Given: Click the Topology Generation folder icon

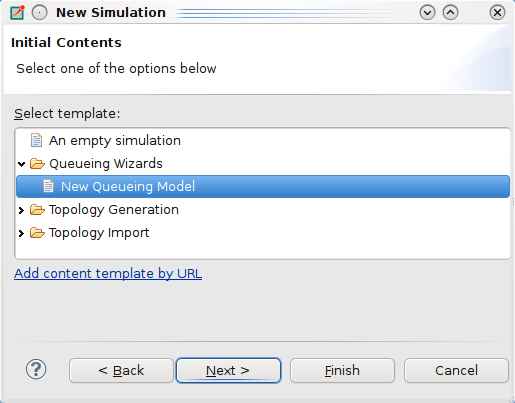Looking at the screenshot, I should [37, 210].
